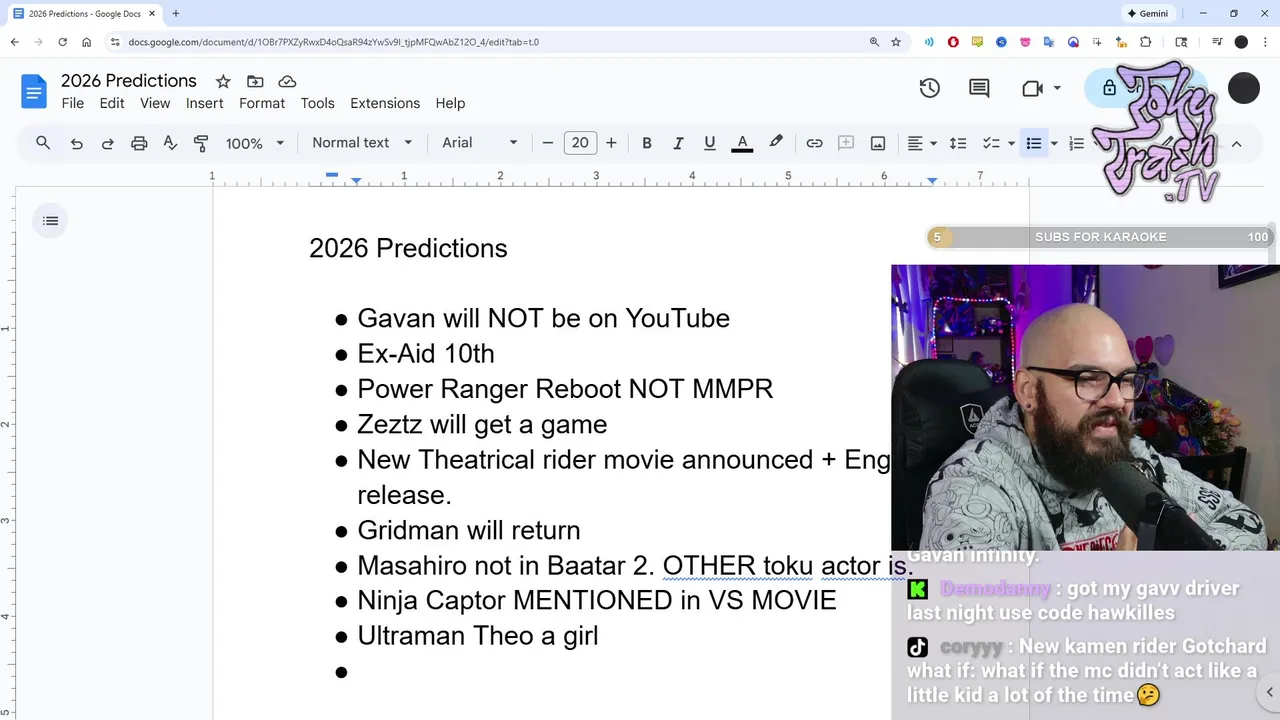
Task: View the document cloud save status
Action: (287, 81)
